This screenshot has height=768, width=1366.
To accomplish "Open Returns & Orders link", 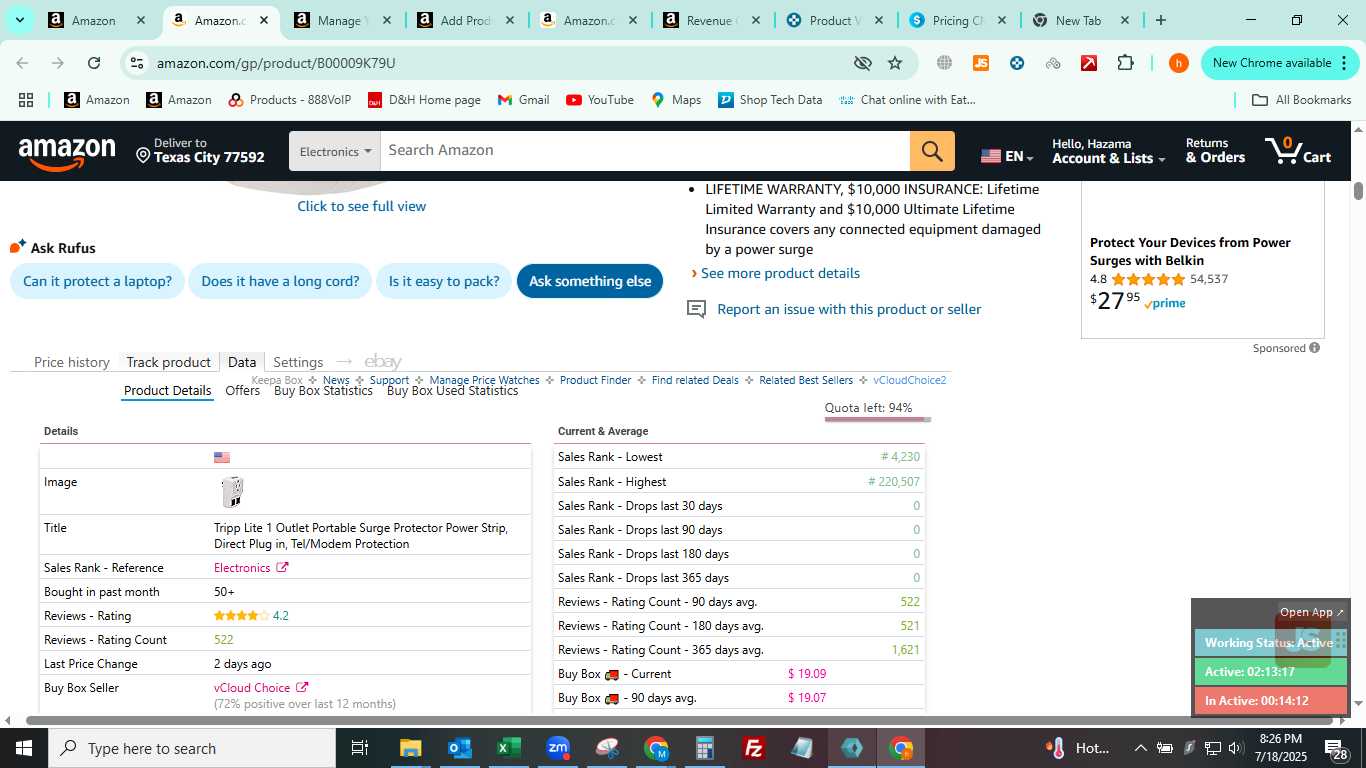I will pos(1215,151).
